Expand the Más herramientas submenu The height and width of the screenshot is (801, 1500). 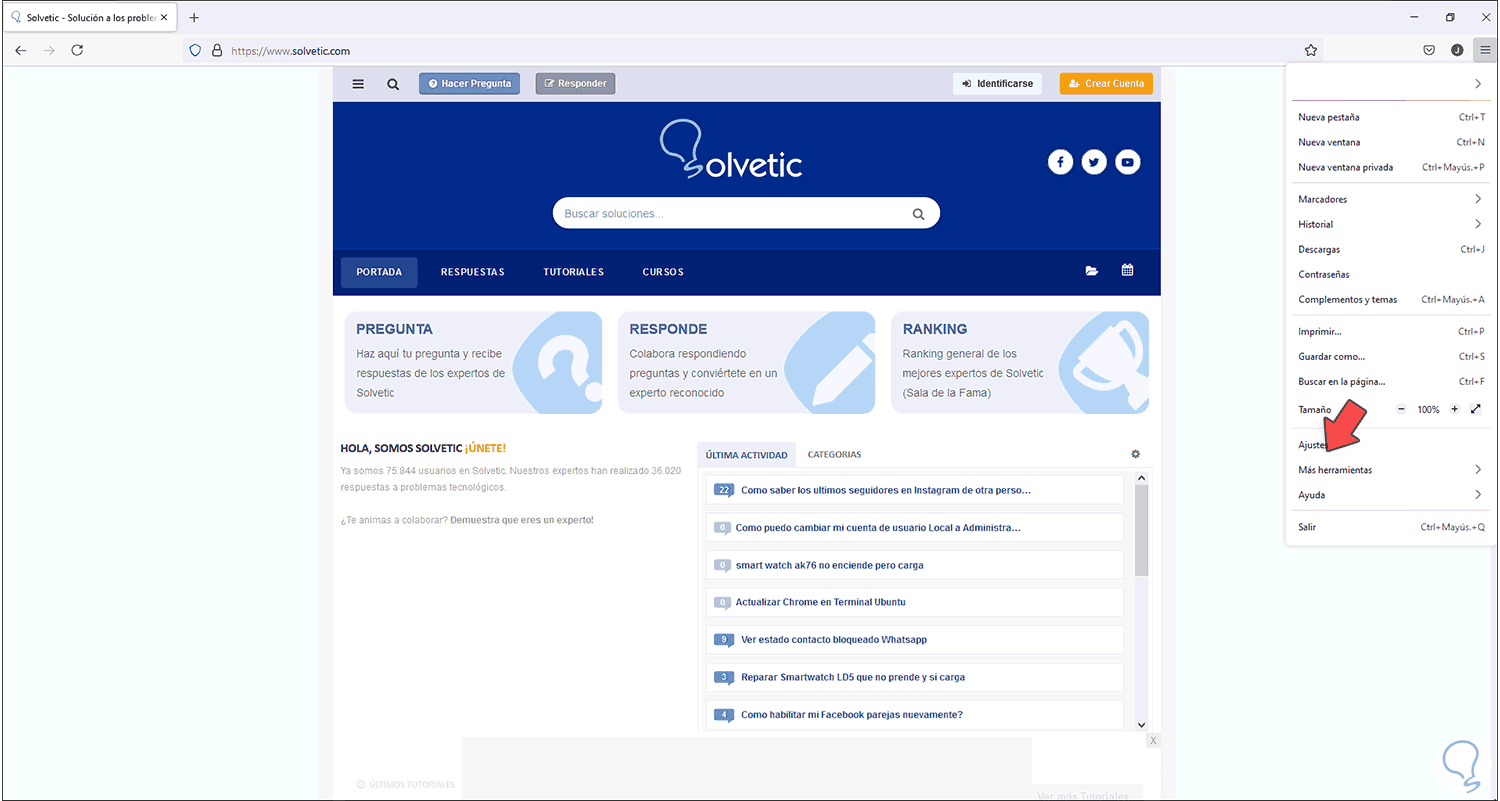click(1390, 470)
